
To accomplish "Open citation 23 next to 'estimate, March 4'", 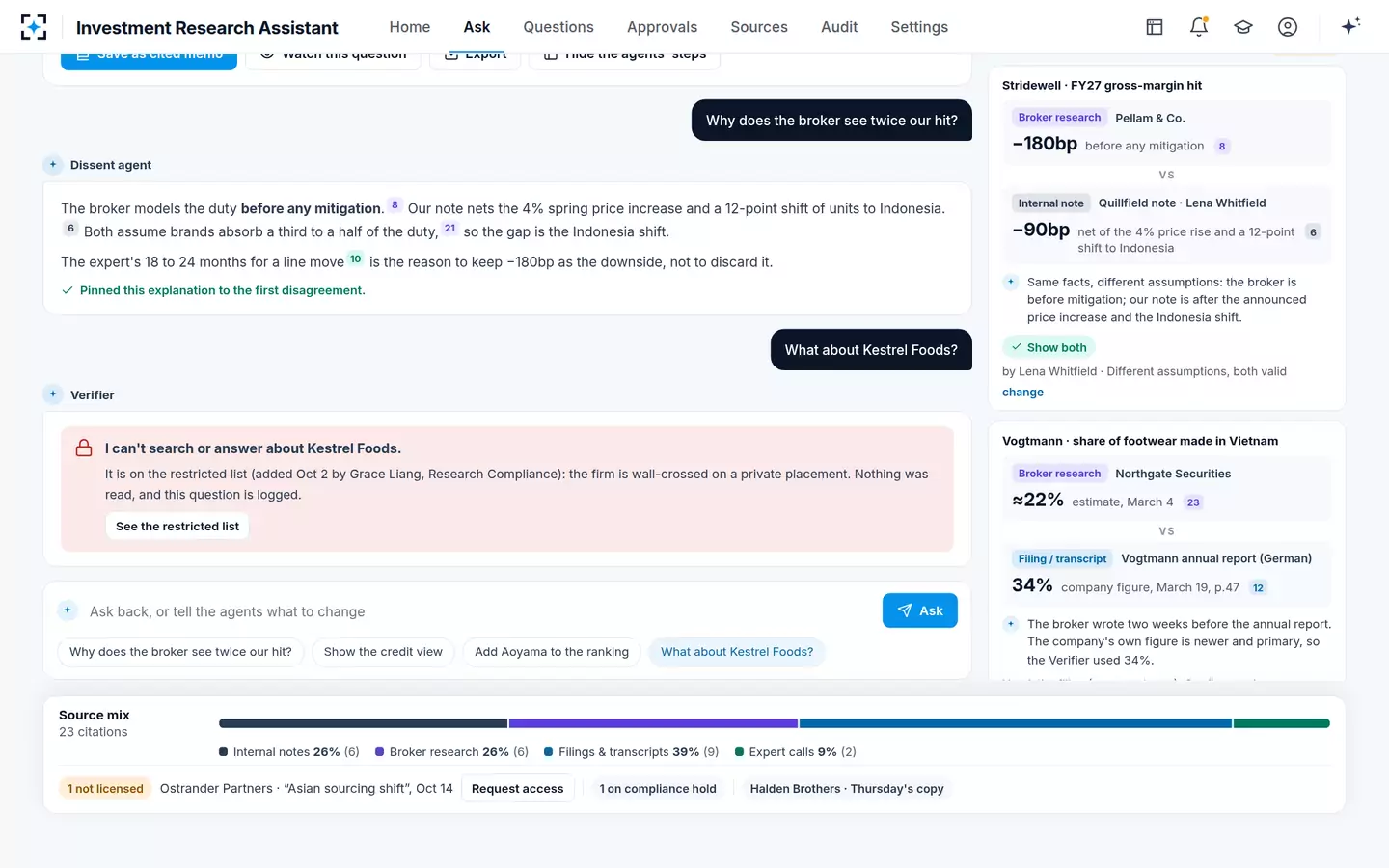I will pyautogui.click(x=1193, y=502).
